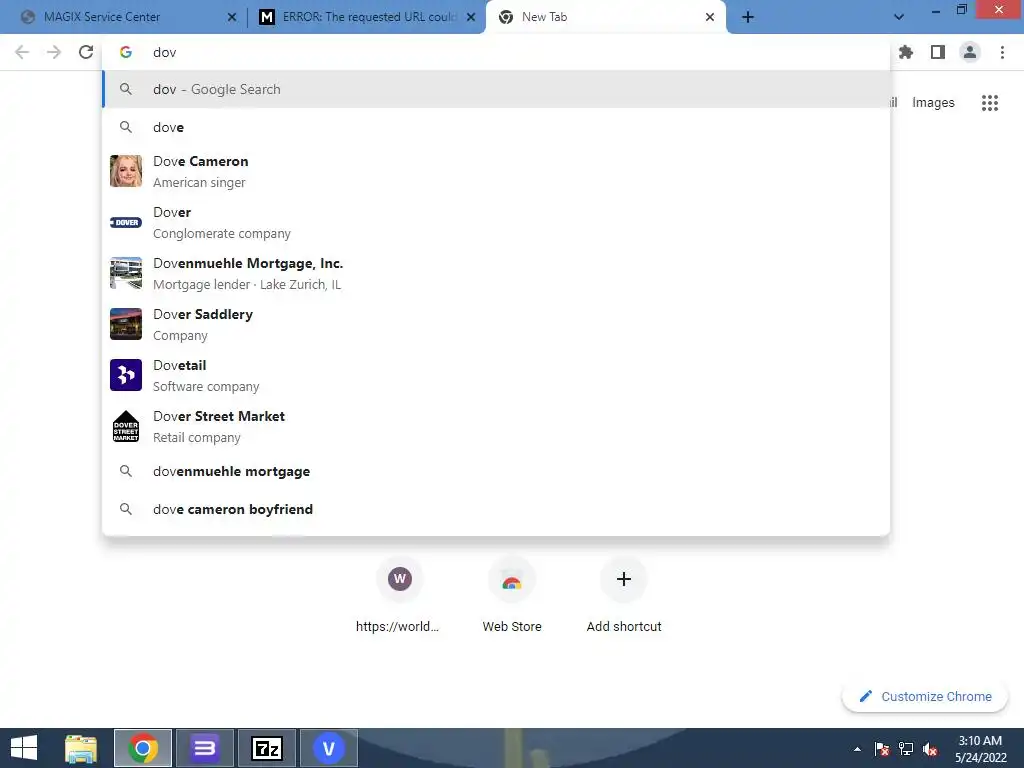Select 'dov - Google Search' suggestion
This screenshot has width=1024, height=768.
click(x=496, y=89)
